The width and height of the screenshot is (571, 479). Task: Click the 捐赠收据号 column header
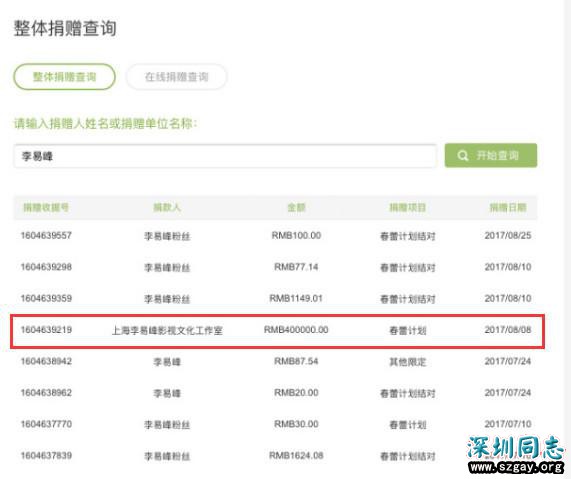[x=46, y=208]
